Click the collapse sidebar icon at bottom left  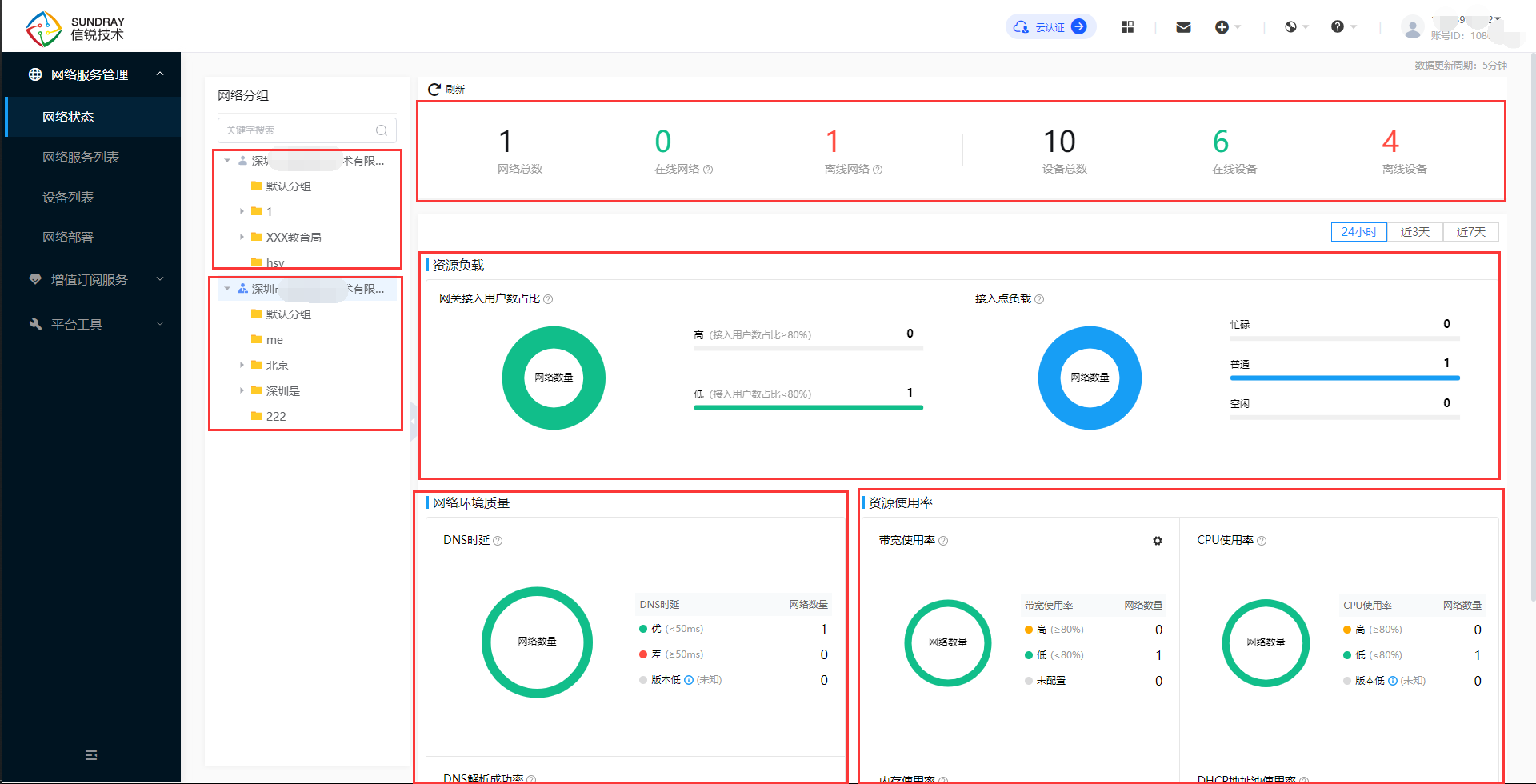point(91,755)
